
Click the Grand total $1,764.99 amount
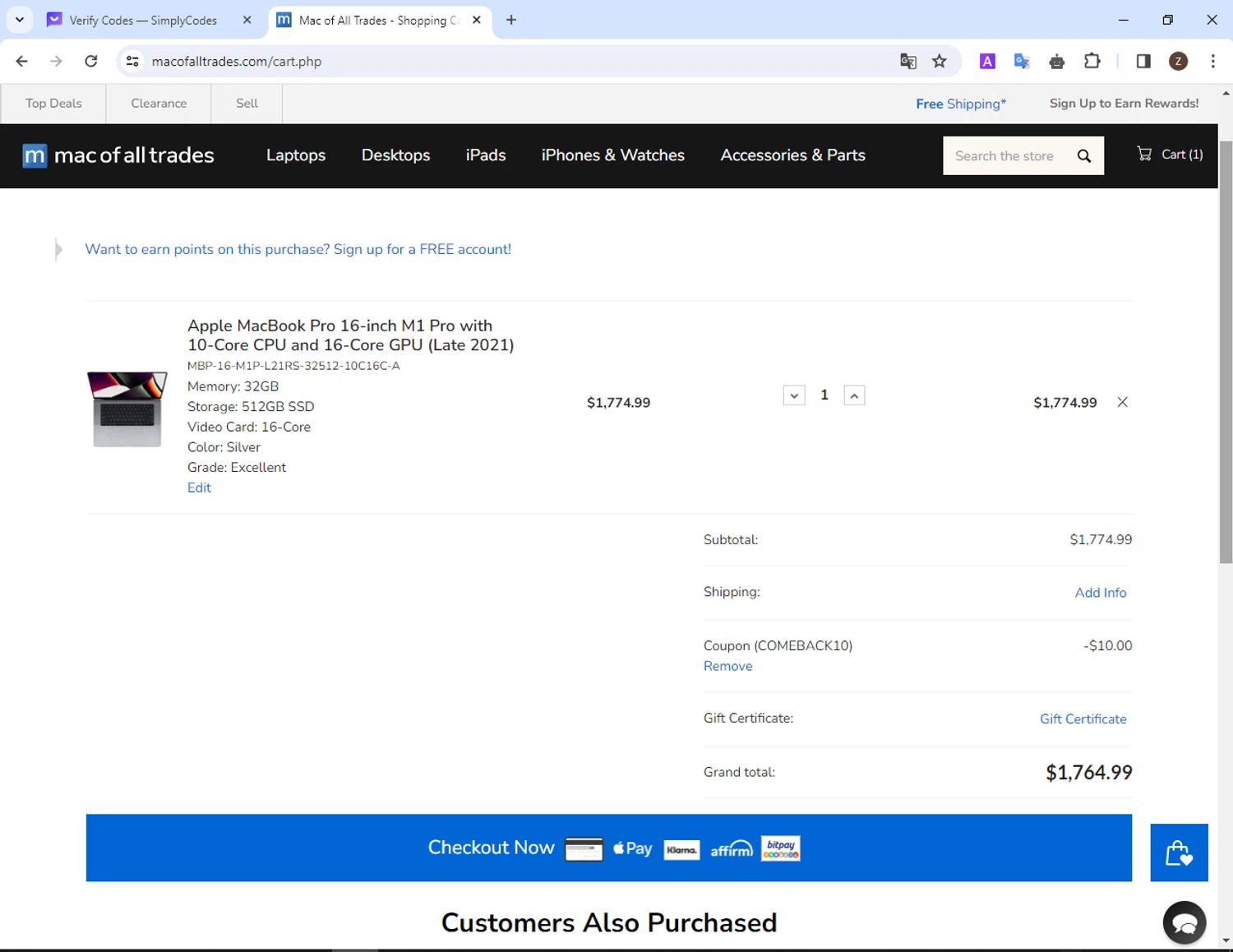1088,772
